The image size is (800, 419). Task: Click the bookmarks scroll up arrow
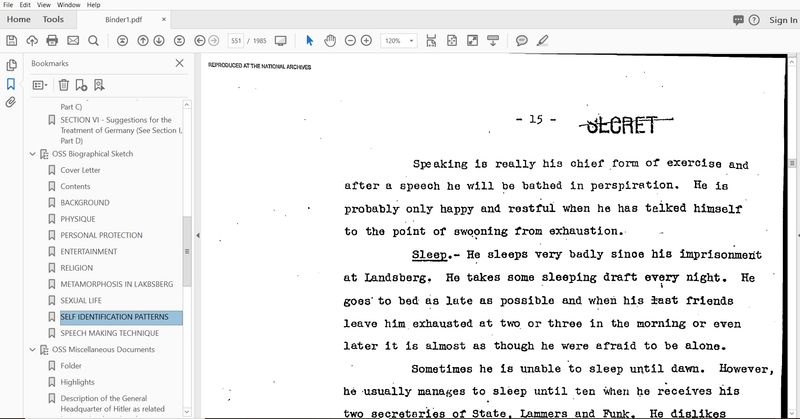[x=187, y=105]
